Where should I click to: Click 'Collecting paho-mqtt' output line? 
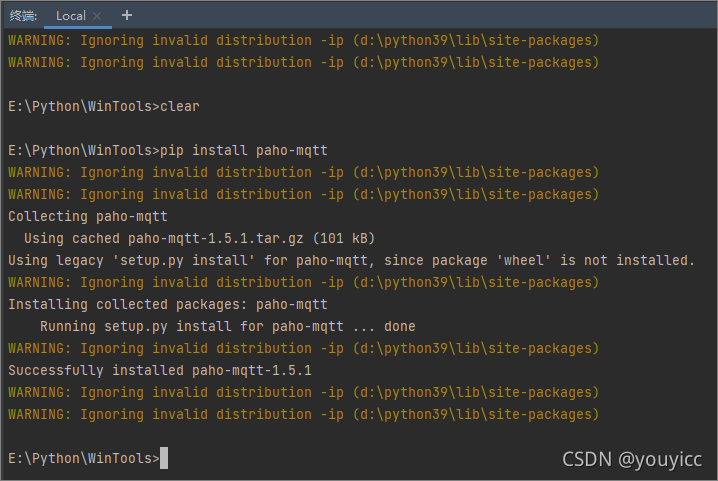point(88,216)
